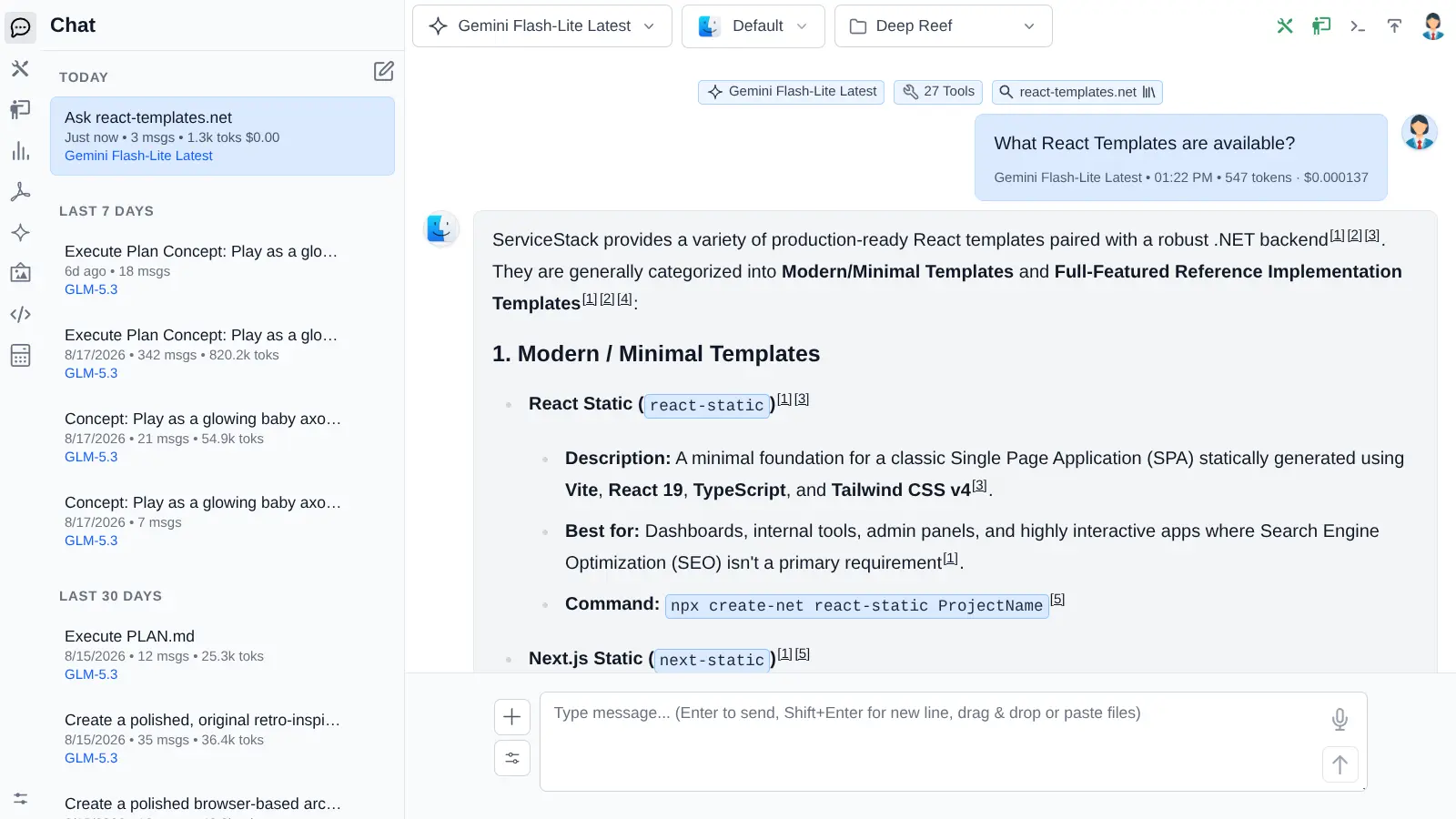Screen dimensions: 1456x819
Task: Click the upload arrow icon in top bar
Action: pyautogui.click(x=1394, y=25)
